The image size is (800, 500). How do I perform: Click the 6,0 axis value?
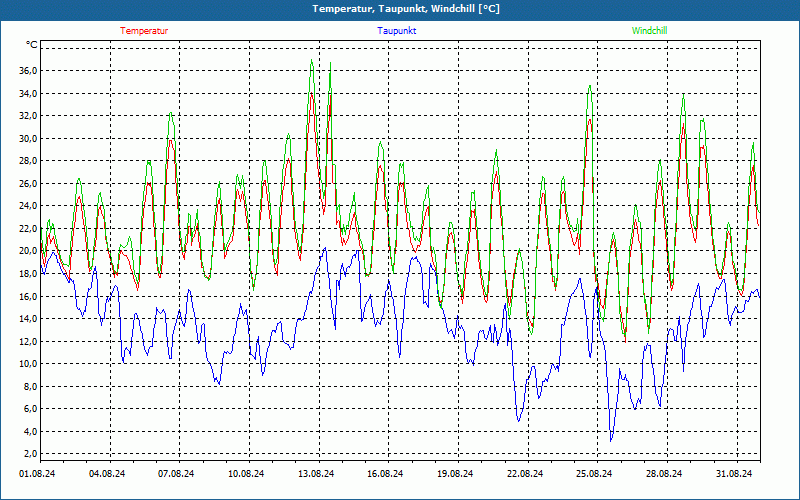click(x=30, y=409)
